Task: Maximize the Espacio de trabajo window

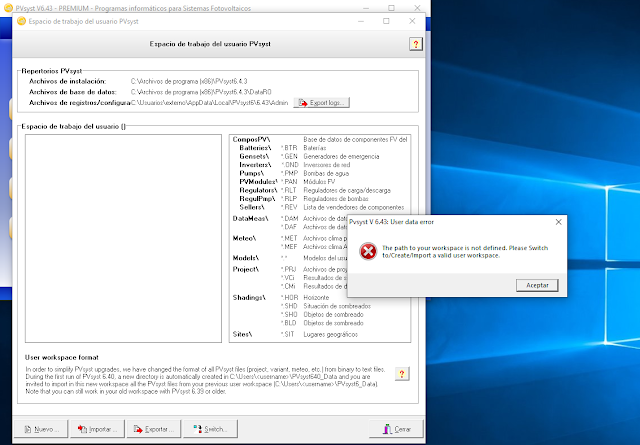Action: [386, 21]
